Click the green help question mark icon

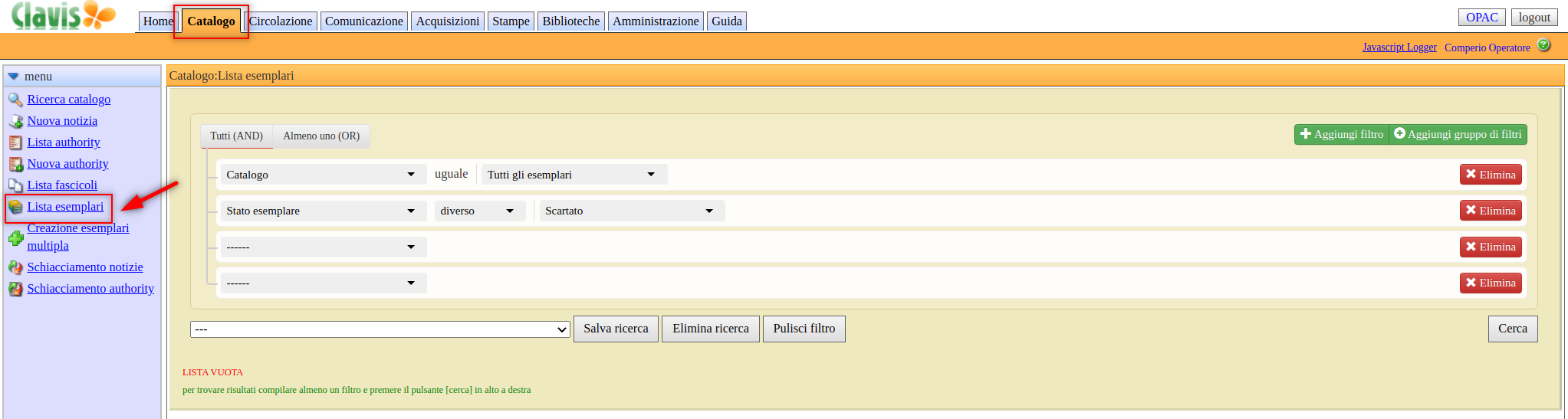[1544, 45]
